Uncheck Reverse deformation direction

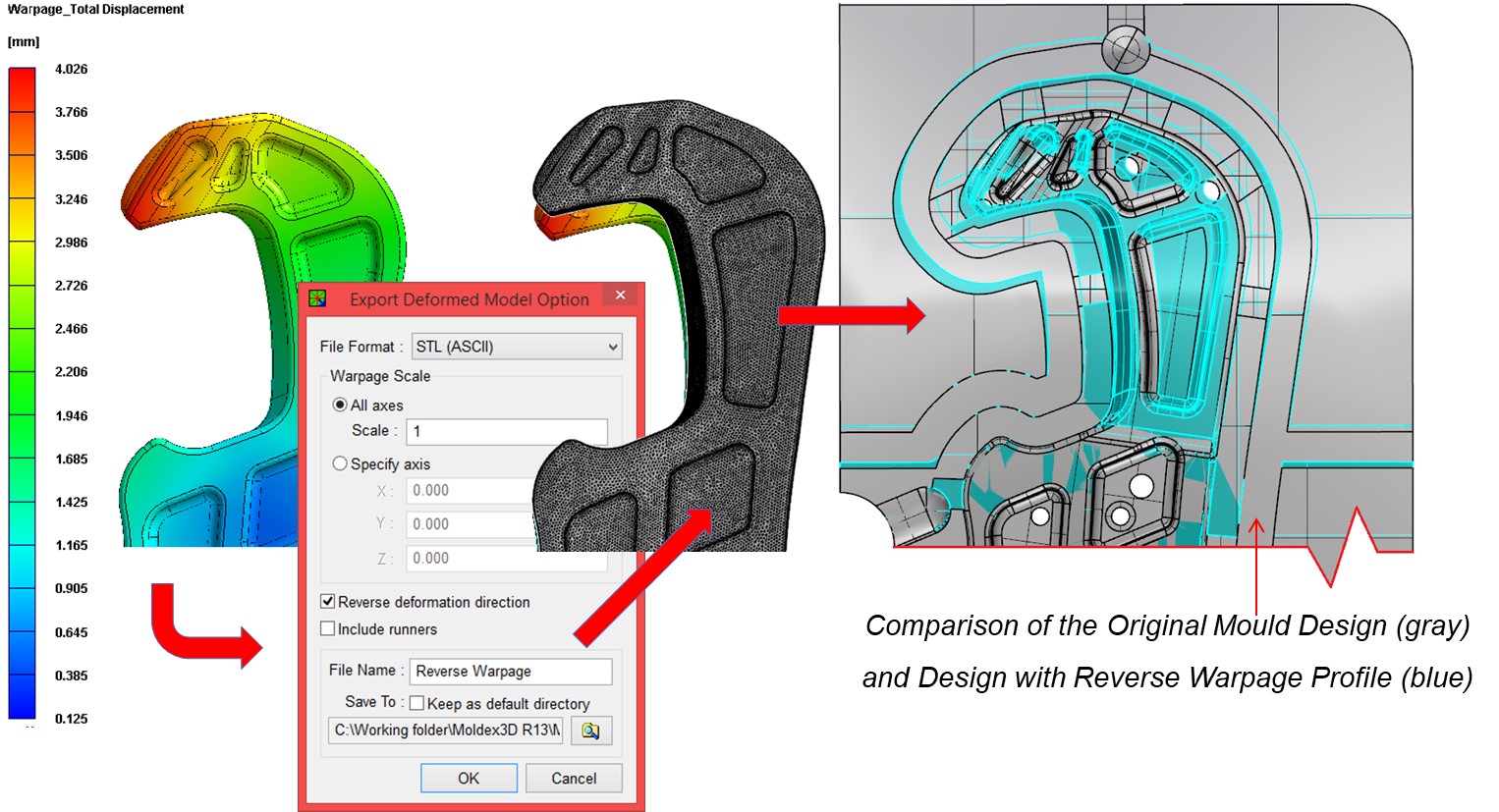click(330, 602)
